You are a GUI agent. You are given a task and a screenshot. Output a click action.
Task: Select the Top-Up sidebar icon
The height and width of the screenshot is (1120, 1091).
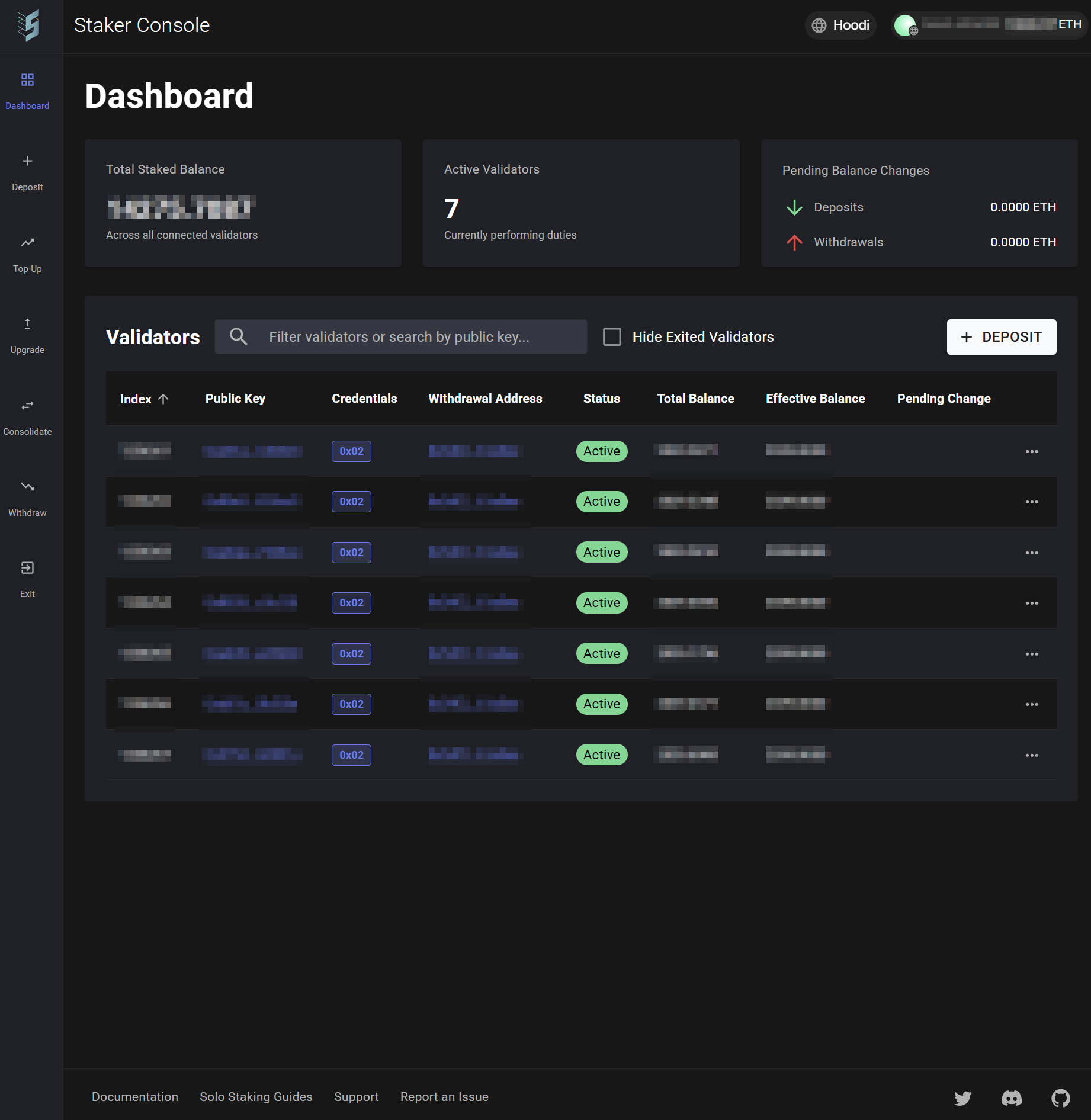click(x=27, y=253)
